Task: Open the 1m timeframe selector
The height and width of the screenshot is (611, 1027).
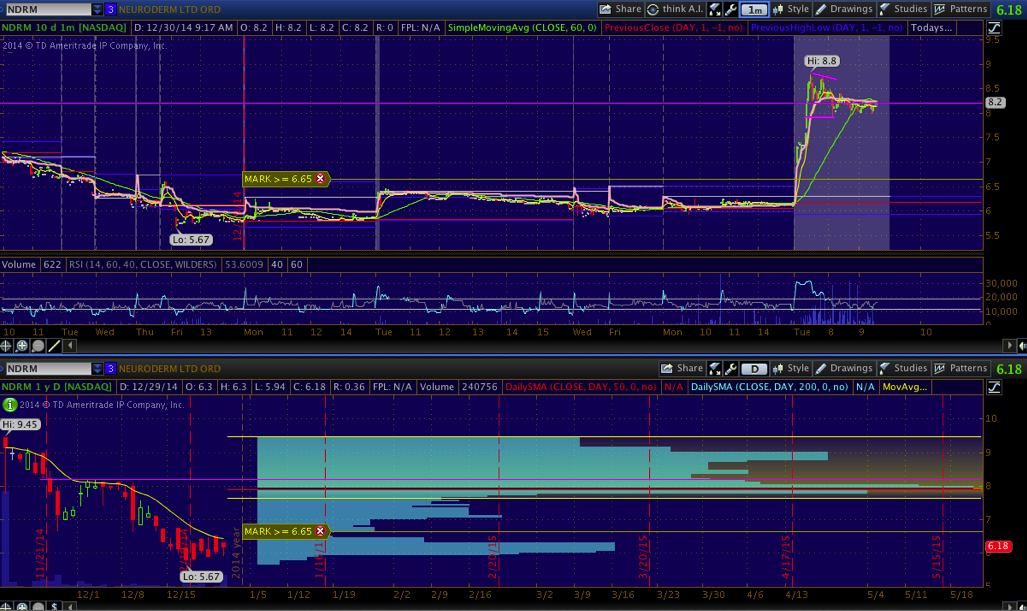Action: click(x=755, y=9)
